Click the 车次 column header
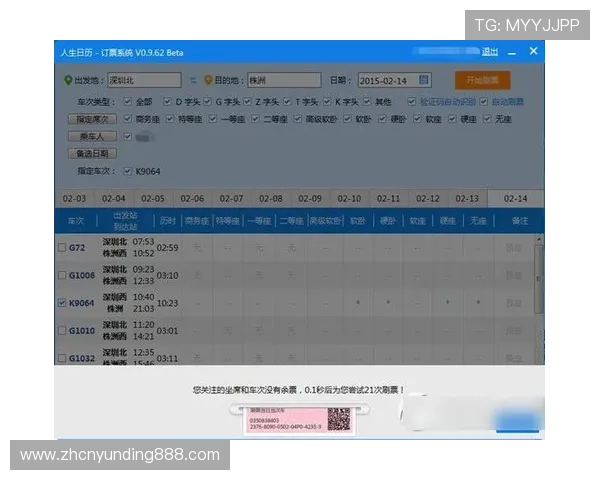 [x=76, y=221]
